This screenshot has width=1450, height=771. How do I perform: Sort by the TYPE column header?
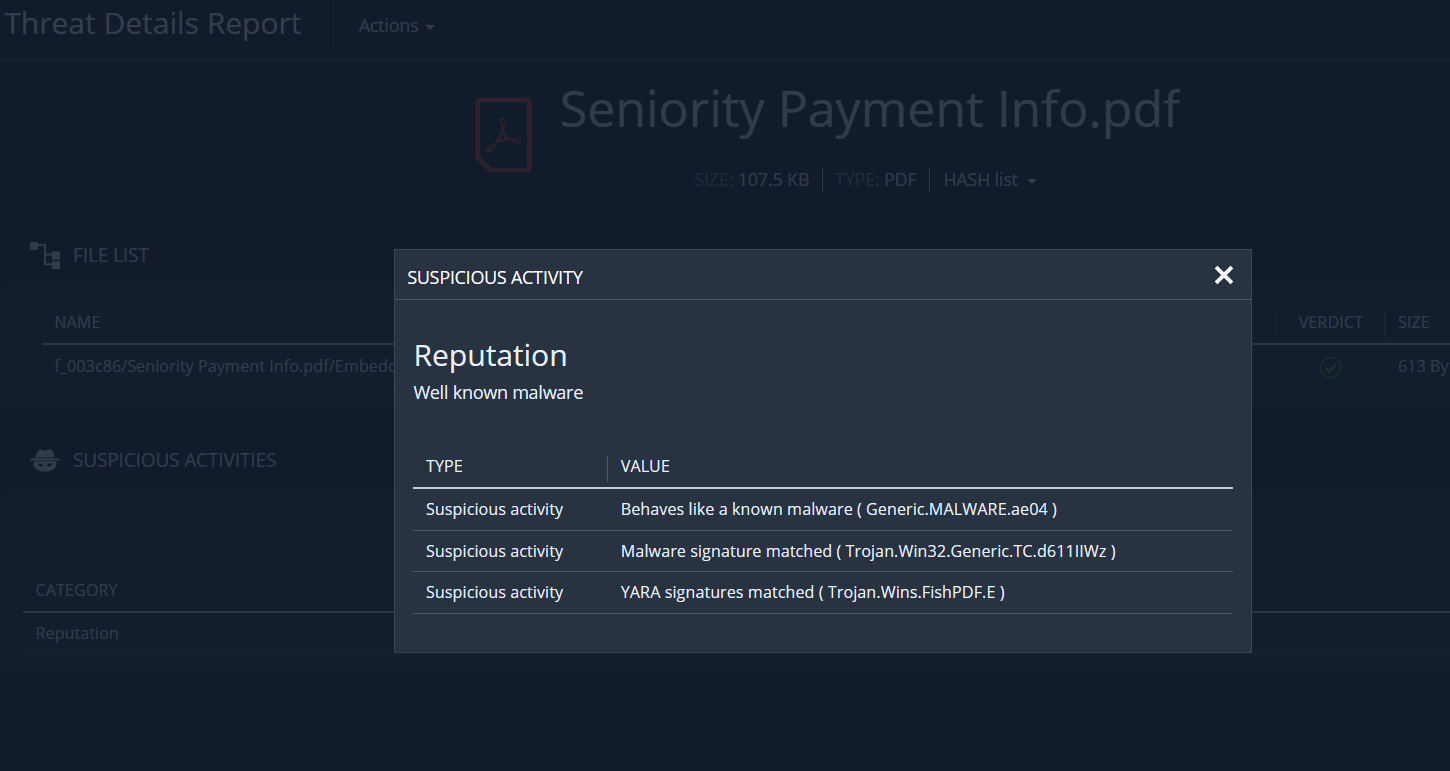tap(444, 466)
